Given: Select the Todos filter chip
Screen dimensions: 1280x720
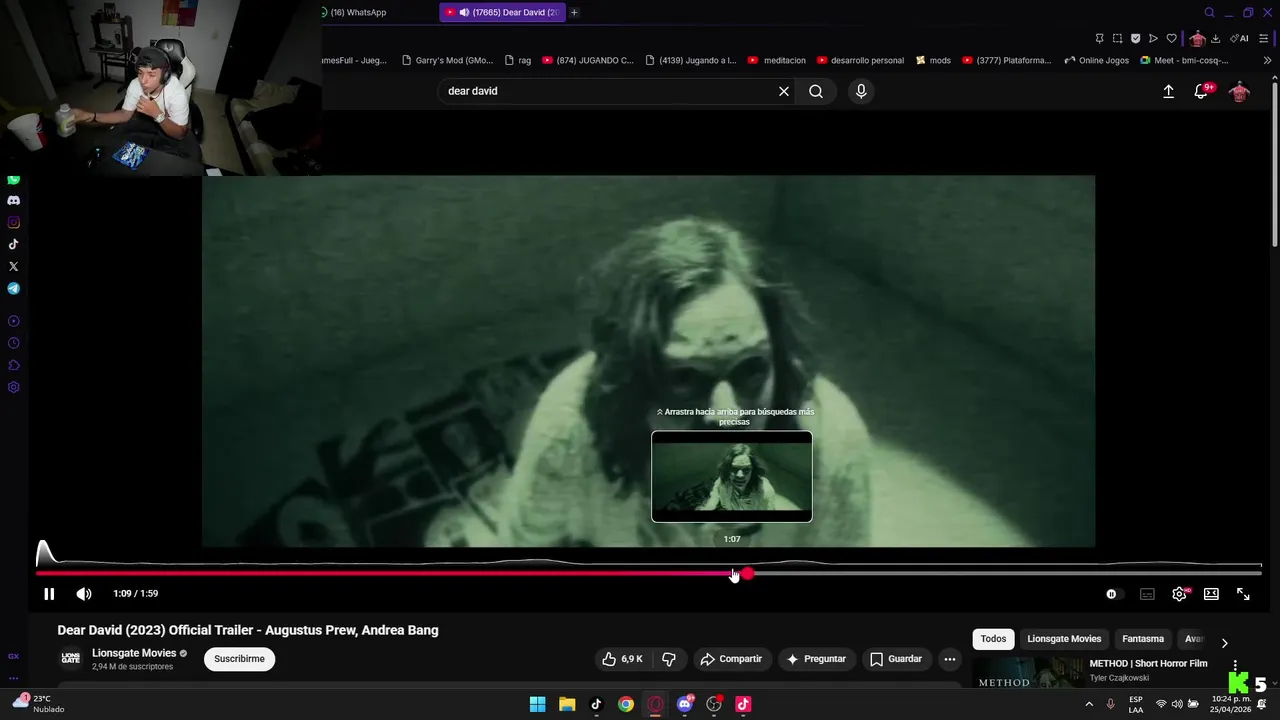Looking at the screenshot, I should pos(993,639).
